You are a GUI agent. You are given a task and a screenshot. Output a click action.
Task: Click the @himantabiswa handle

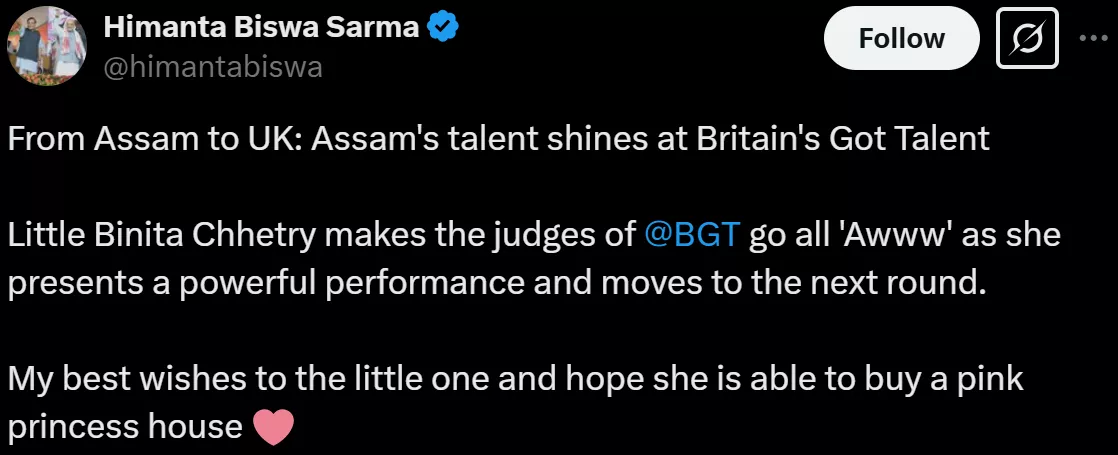click(213, 67)
